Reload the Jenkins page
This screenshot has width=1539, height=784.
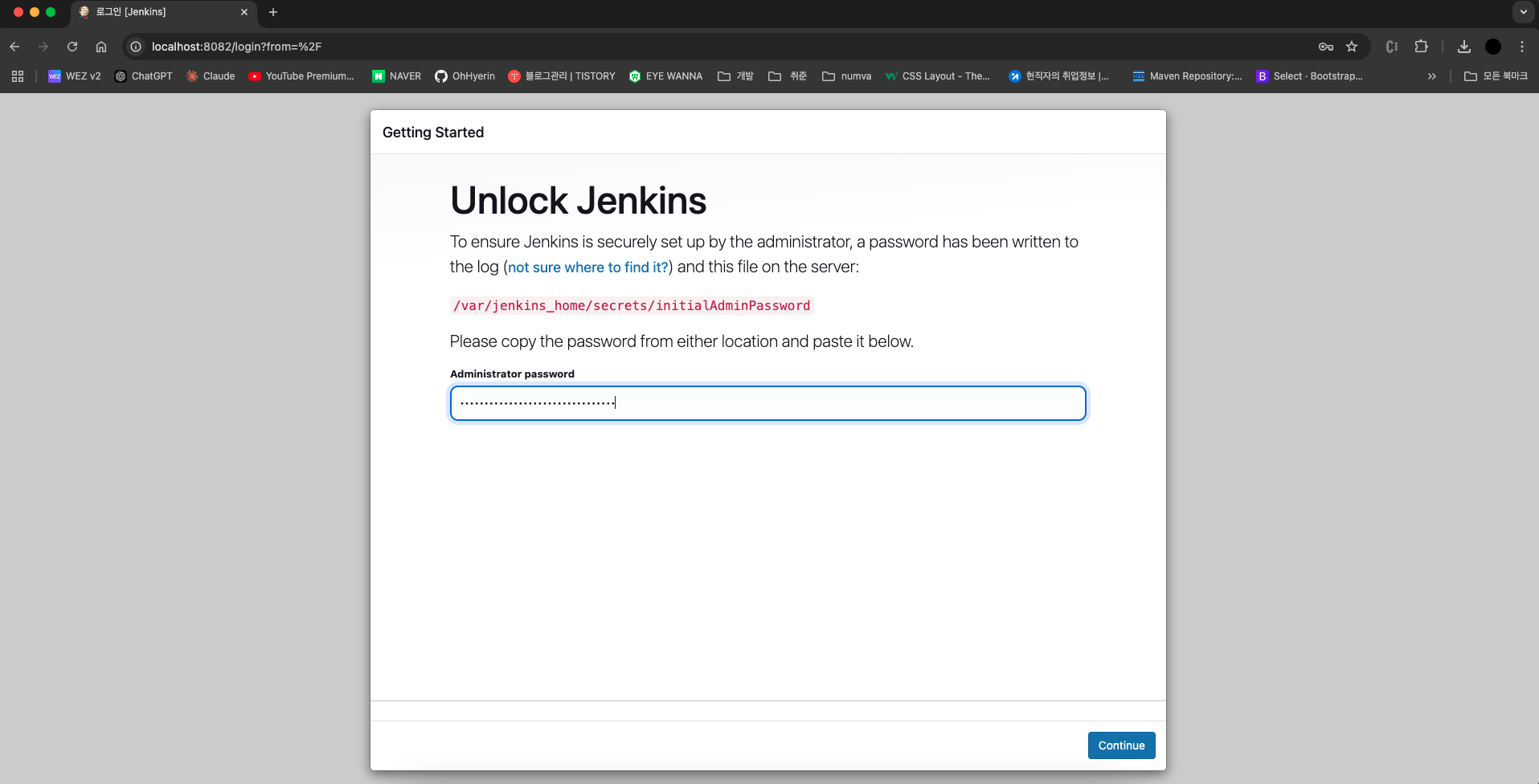72,47
